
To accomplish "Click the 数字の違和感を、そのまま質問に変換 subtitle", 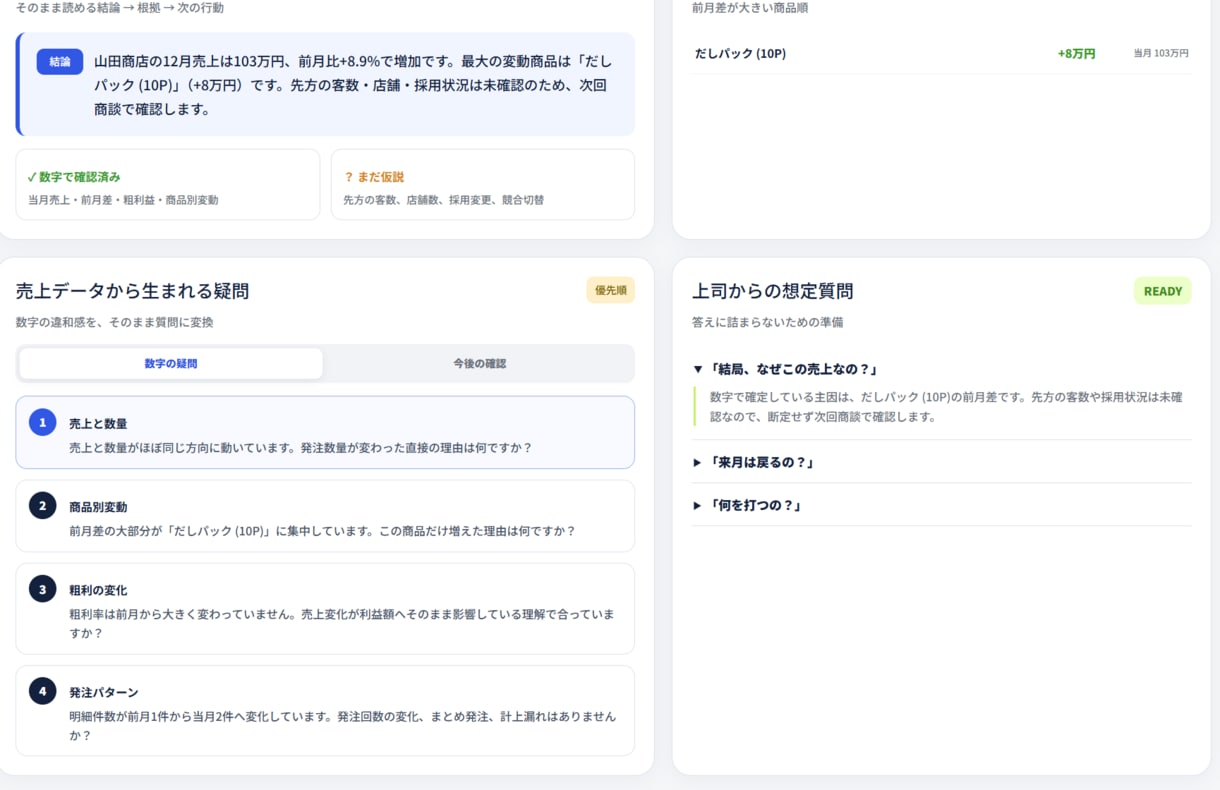I will (115, 323).
